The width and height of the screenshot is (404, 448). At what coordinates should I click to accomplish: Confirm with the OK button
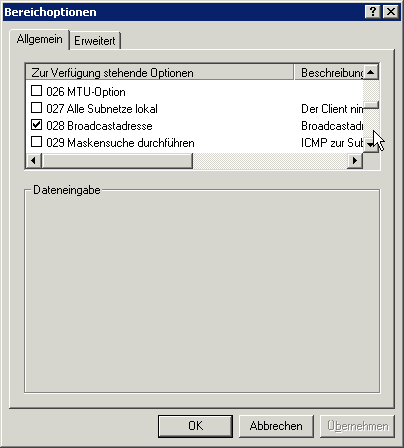(x=195, y=426)
